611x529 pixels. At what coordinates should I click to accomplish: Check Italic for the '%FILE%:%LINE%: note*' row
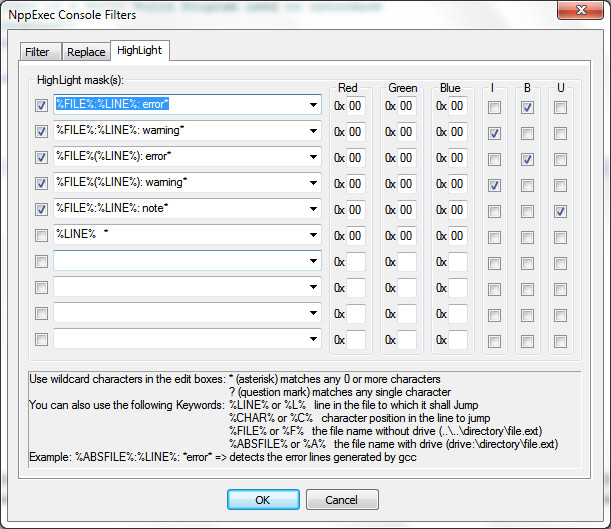pos(494,212)
